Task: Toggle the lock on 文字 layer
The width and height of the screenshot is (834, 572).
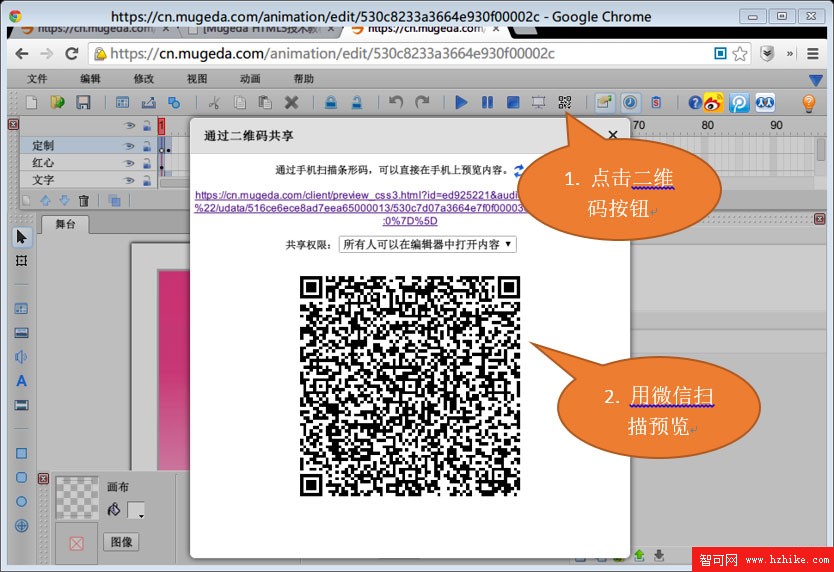Action: (146, 180)
